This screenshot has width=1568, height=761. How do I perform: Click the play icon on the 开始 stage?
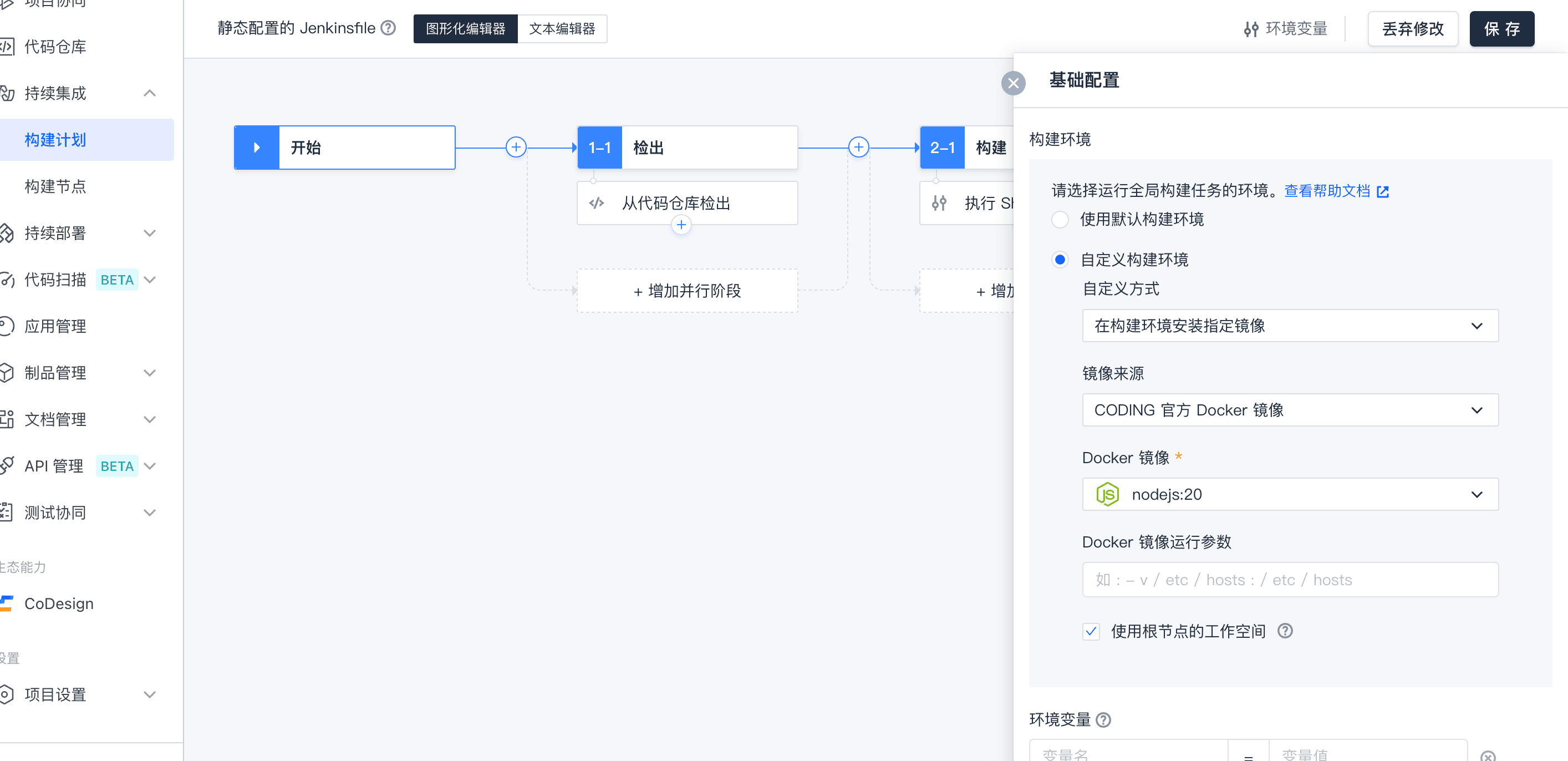(x=257, y=148)
